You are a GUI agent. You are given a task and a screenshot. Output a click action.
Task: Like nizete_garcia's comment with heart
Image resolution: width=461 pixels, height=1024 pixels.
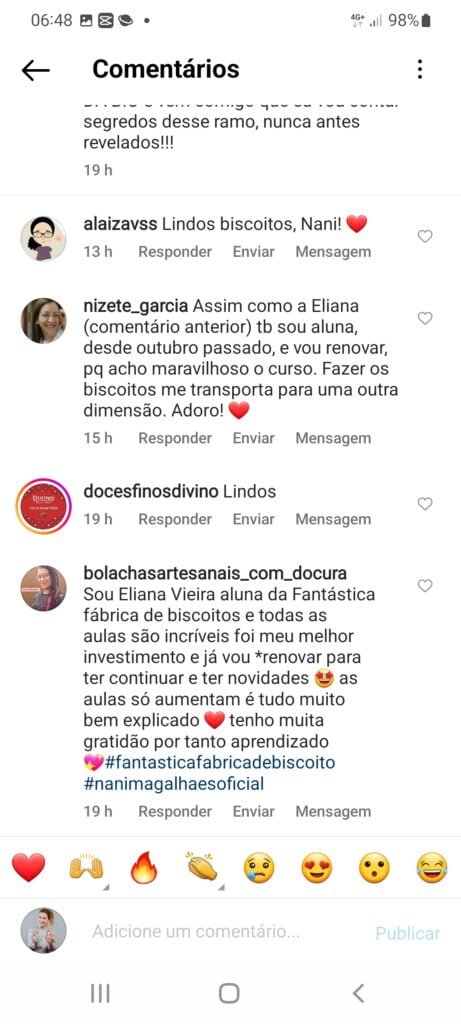[425, 318]
